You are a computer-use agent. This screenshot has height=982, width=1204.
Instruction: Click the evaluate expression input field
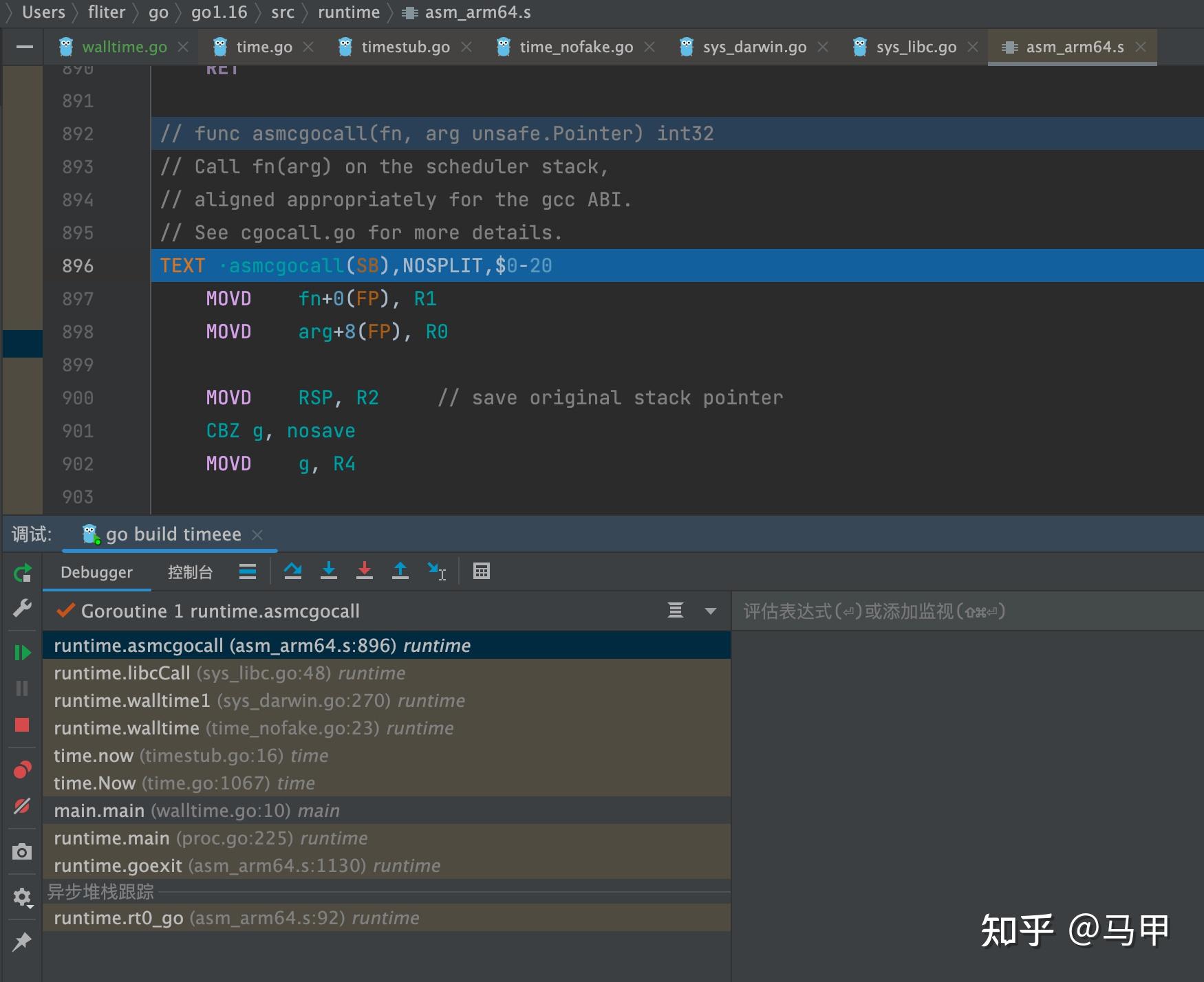click(963, 611)
